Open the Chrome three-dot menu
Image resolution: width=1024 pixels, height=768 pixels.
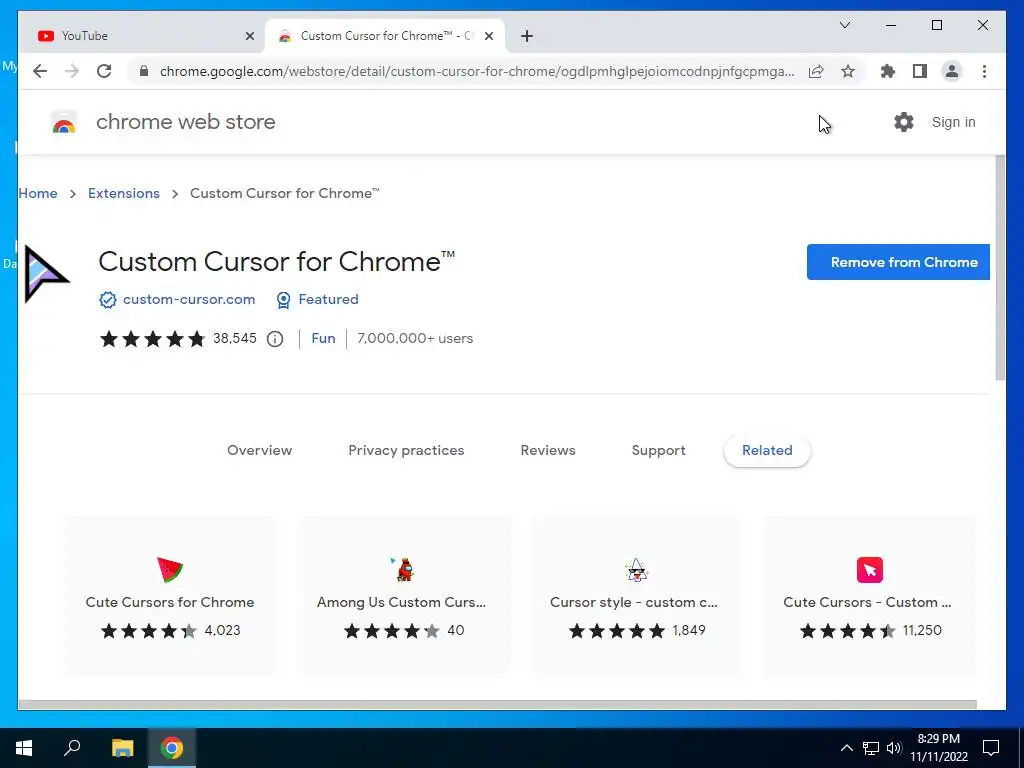click(x=984, y=71)
